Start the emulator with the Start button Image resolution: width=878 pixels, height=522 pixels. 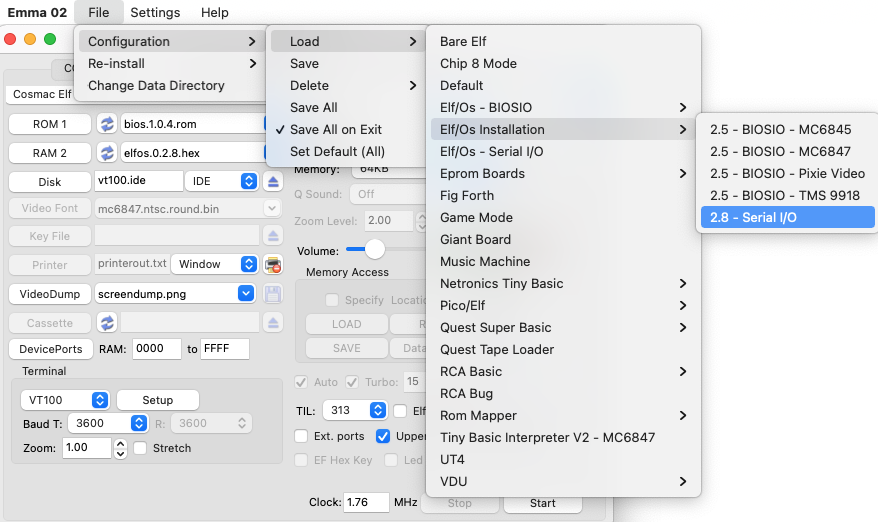click(x=543, y=503)
